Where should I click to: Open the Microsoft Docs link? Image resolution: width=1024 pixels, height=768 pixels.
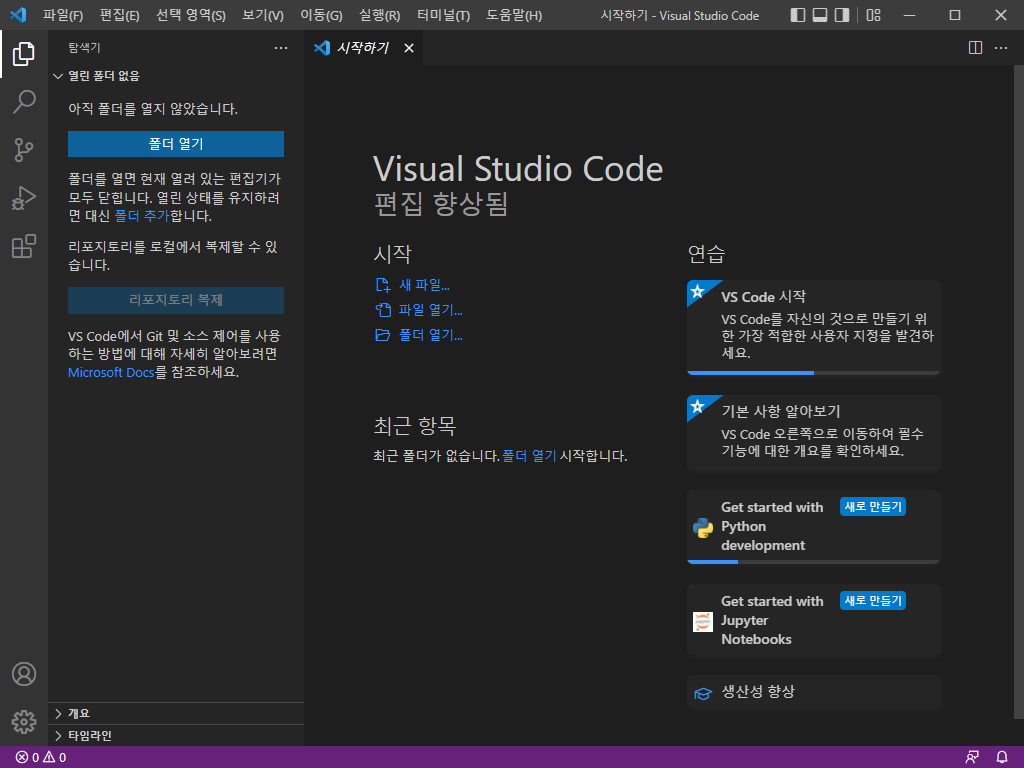(111, 372)
